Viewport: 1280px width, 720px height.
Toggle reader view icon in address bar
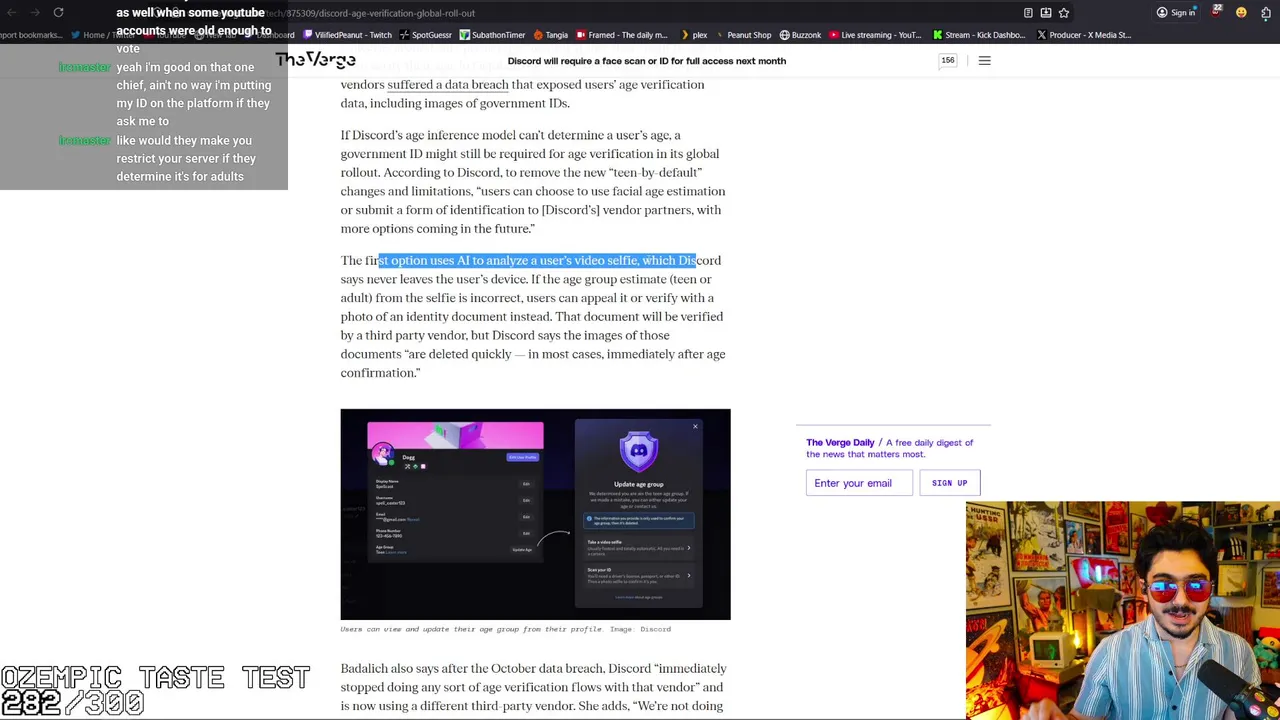pos(1028,13)
